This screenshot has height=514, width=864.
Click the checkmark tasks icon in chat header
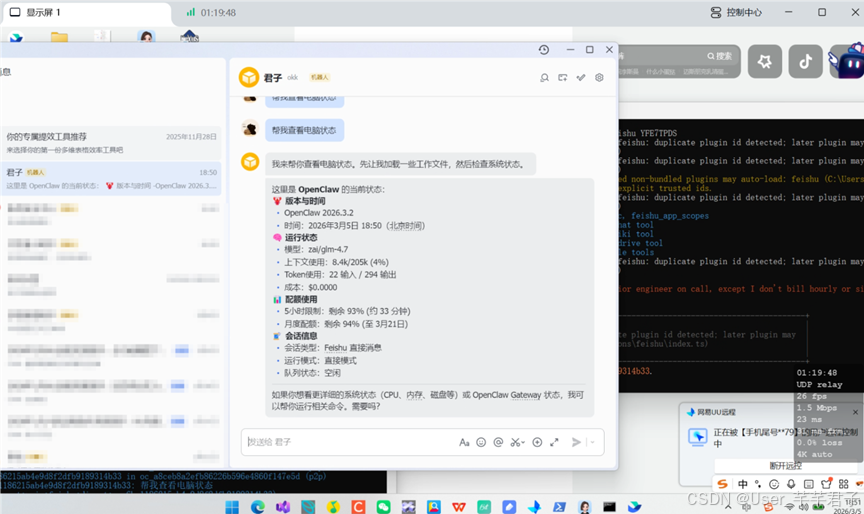[581, 78]
